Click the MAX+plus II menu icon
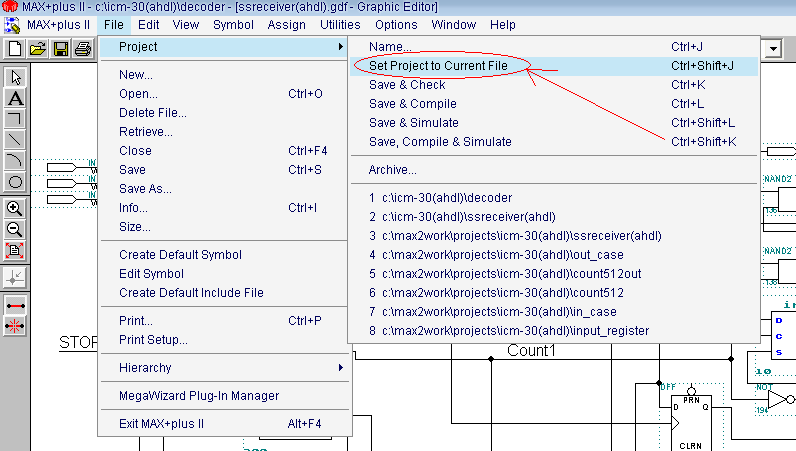This screenshot has width=796, height=451. [x=12, y=25]
